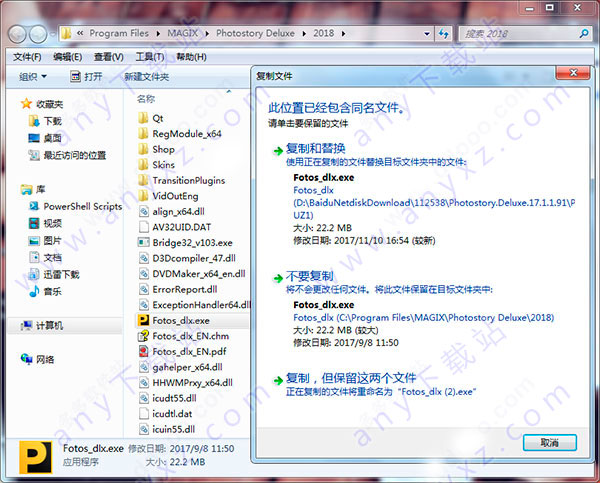
Task: Open the recent pages dropdown next to Forward
Action: click(52, 34)
